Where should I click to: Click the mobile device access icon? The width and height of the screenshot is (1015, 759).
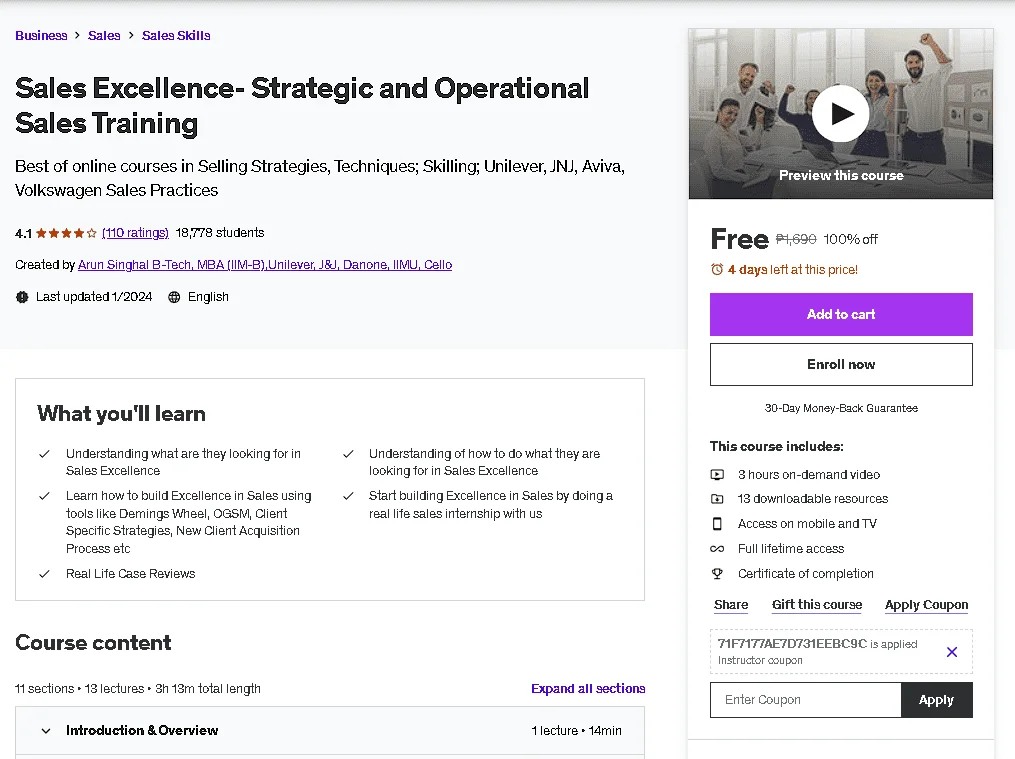click(717, 523)
